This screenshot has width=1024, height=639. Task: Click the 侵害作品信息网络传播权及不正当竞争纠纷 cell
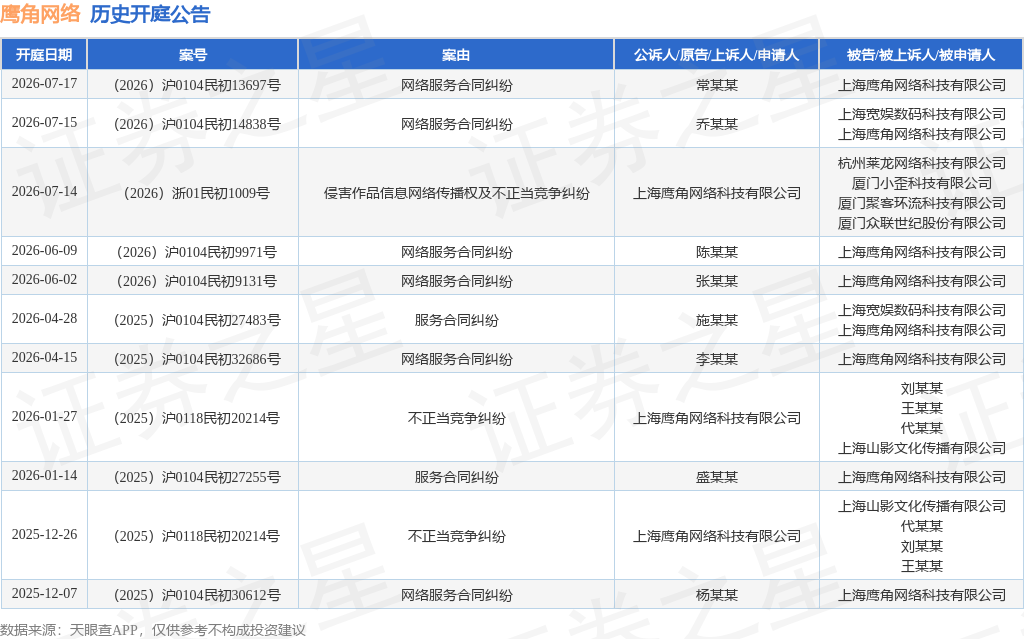point(456,193)
